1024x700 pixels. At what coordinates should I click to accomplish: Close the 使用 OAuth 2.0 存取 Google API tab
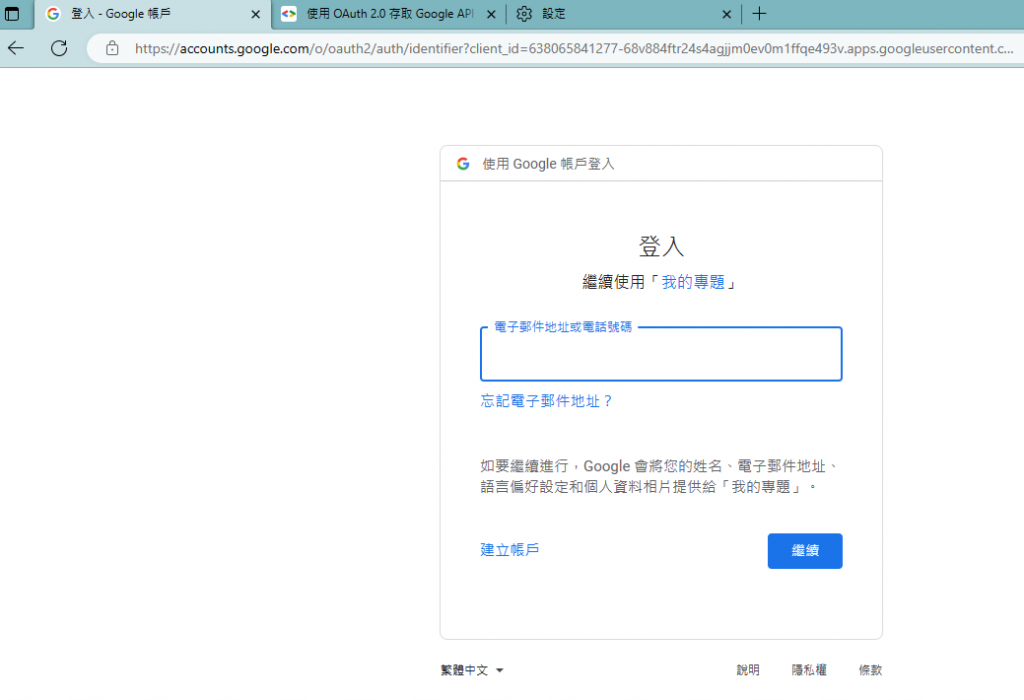pos(491,14)
